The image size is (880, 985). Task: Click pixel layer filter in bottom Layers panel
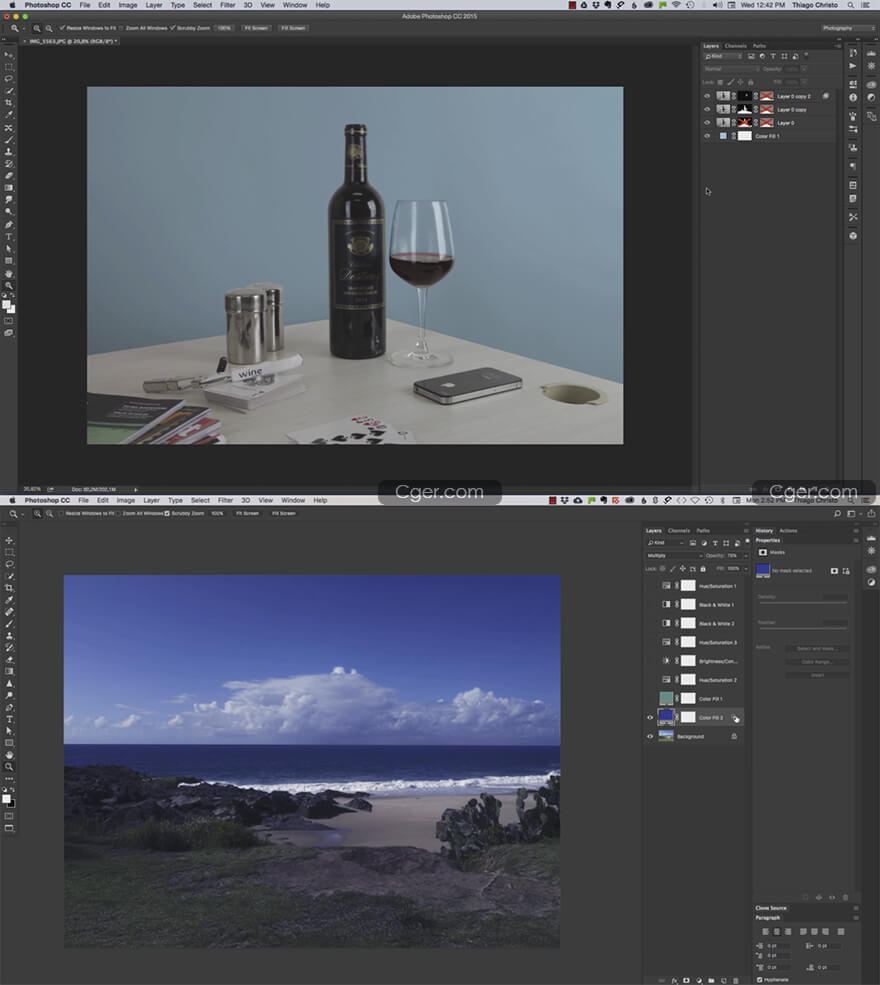693,543
